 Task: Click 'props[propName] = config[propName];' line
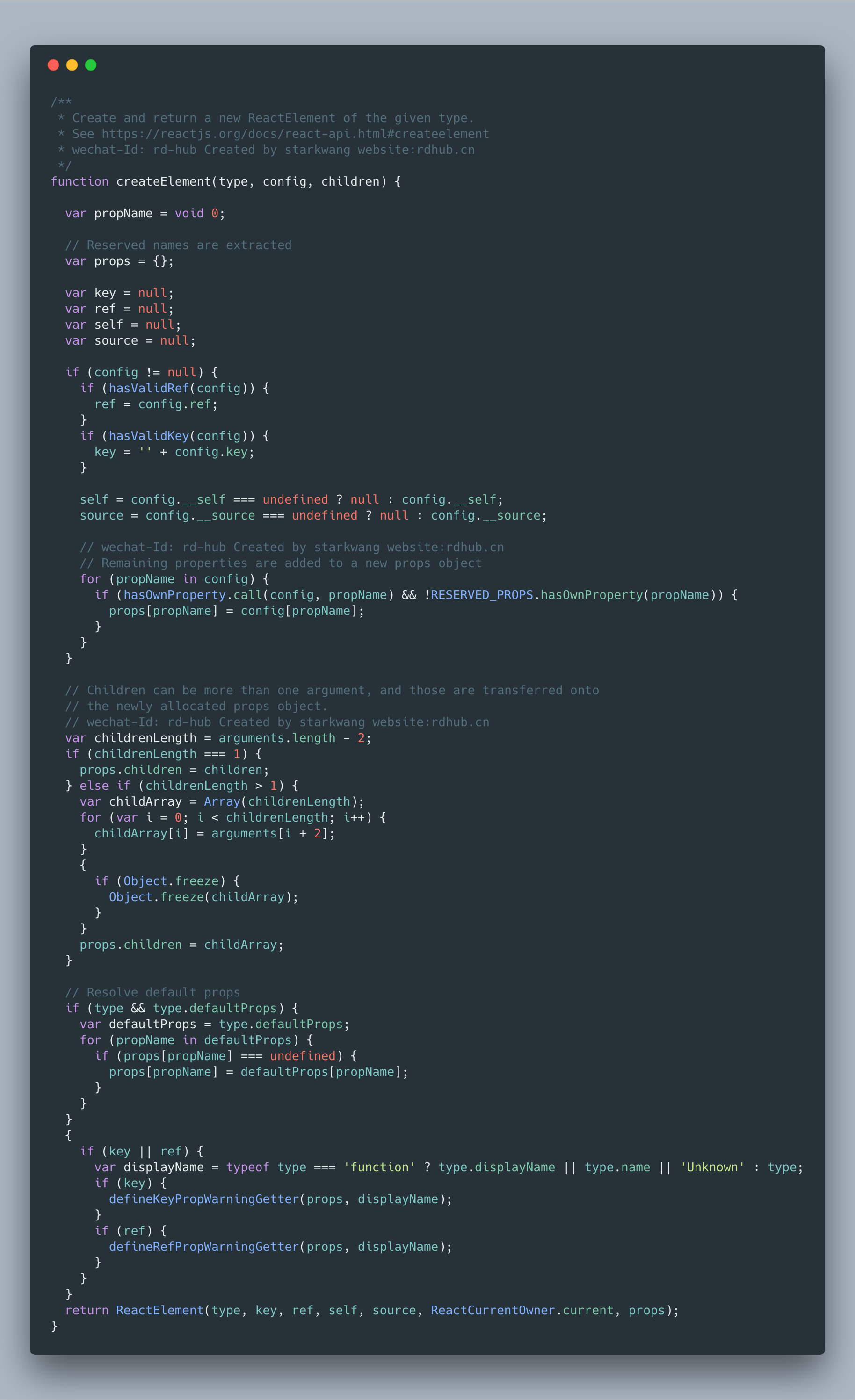coord(237,611)
